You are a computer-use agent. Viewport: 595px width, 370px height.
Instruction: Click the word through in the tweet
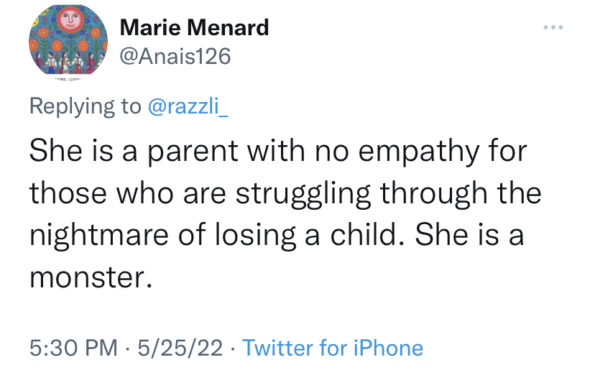[434, 194]
